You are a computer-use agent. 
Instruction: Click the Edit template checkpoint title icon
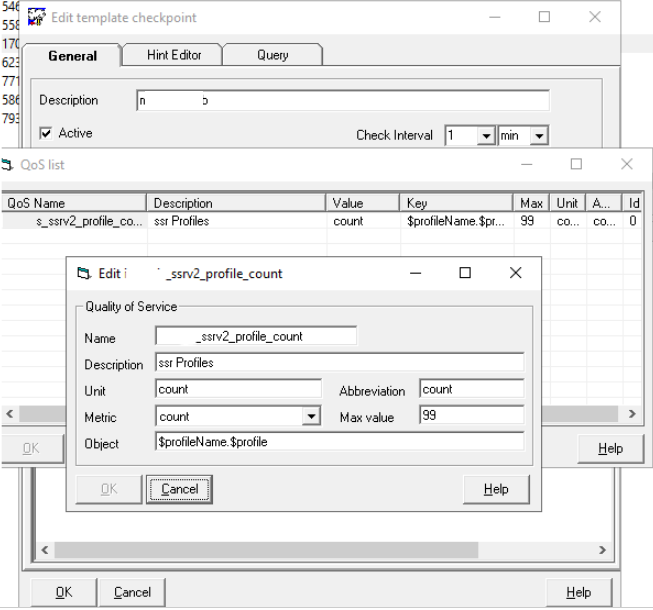(x=37, y=18)
